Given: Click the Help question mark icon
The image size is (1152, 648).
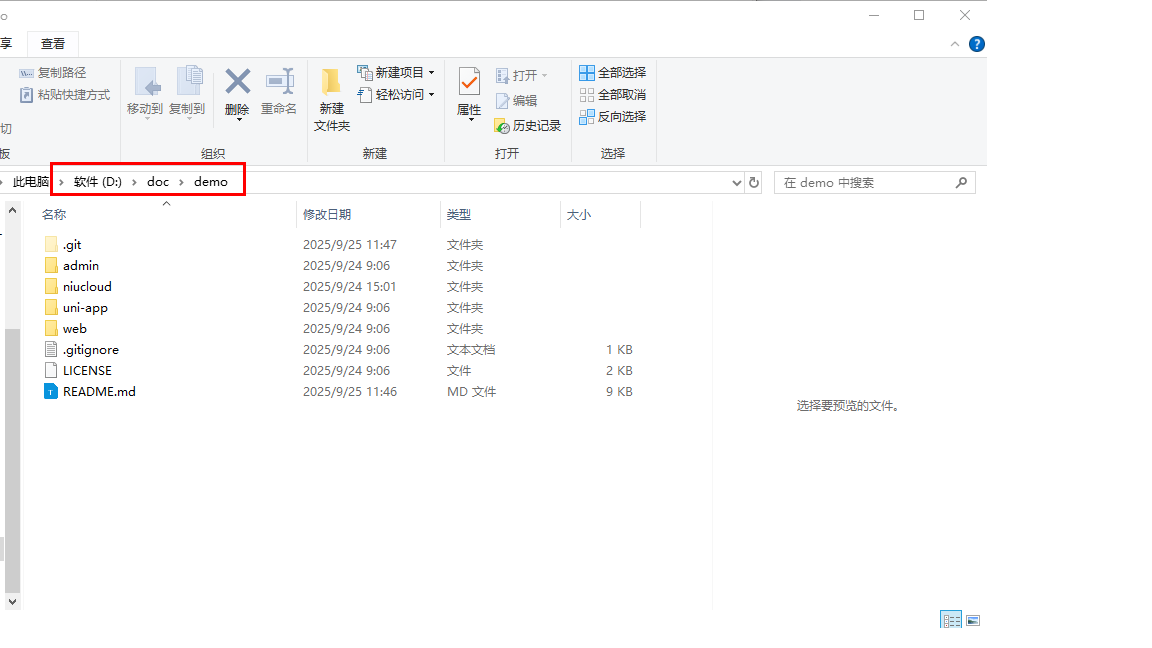Looking at the screenshot, I should 977,44.
